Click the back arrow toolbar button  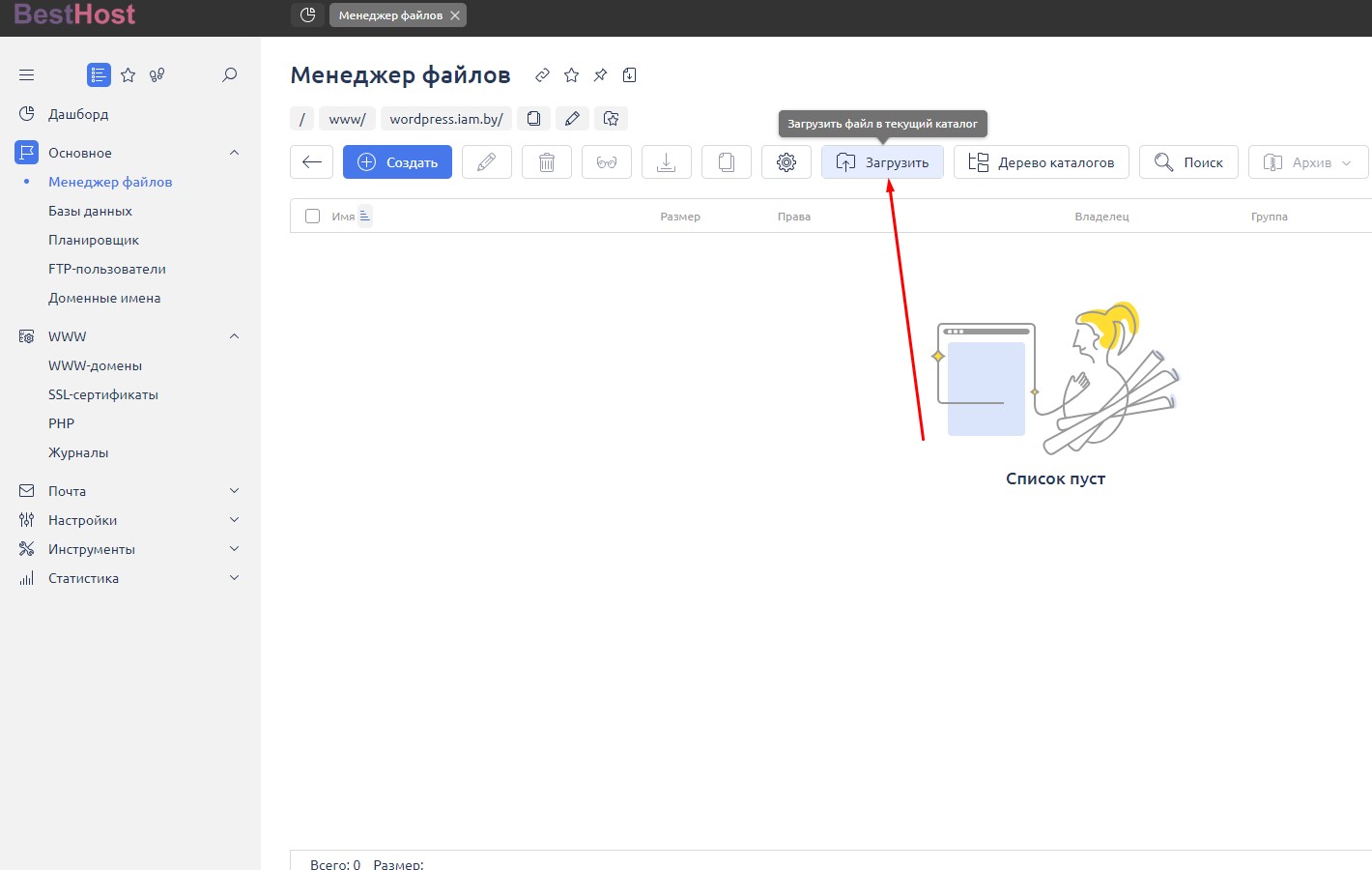coord(311,162)
